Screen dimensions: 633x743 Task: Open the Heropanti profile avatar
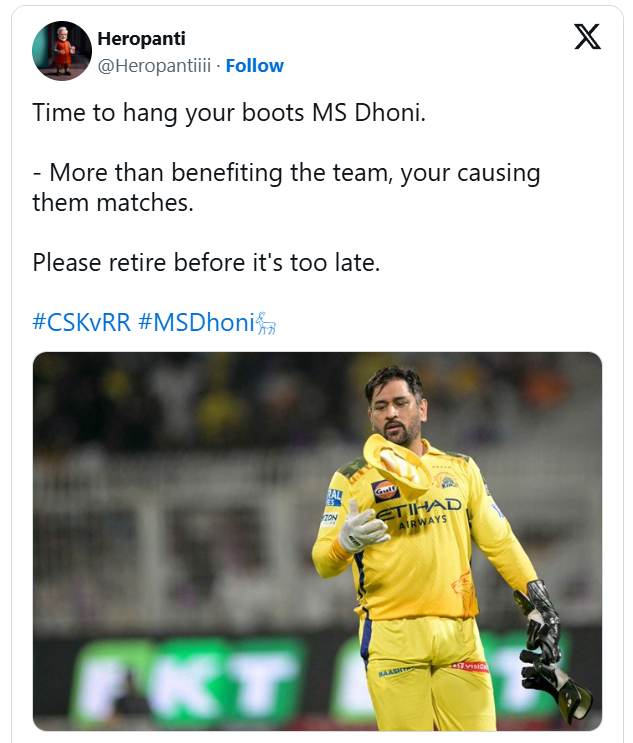62,51
